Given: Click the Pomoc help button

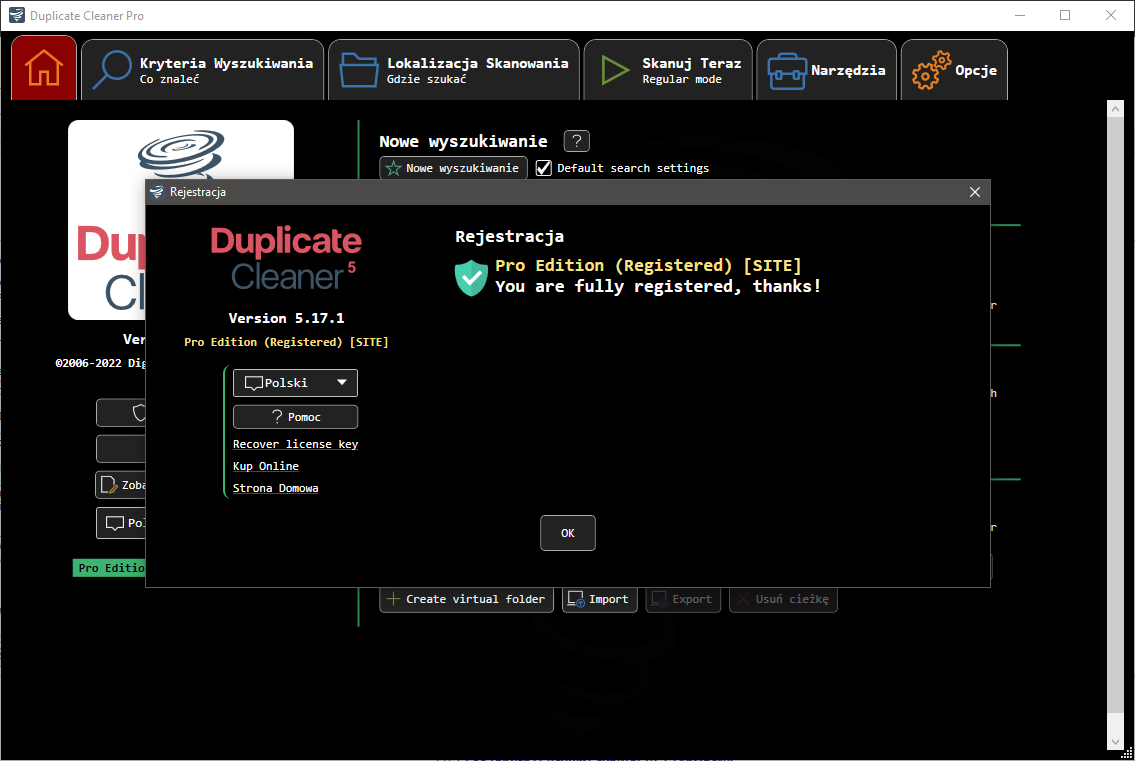Looking at the screenshot, I should click(x=295, y=417).
